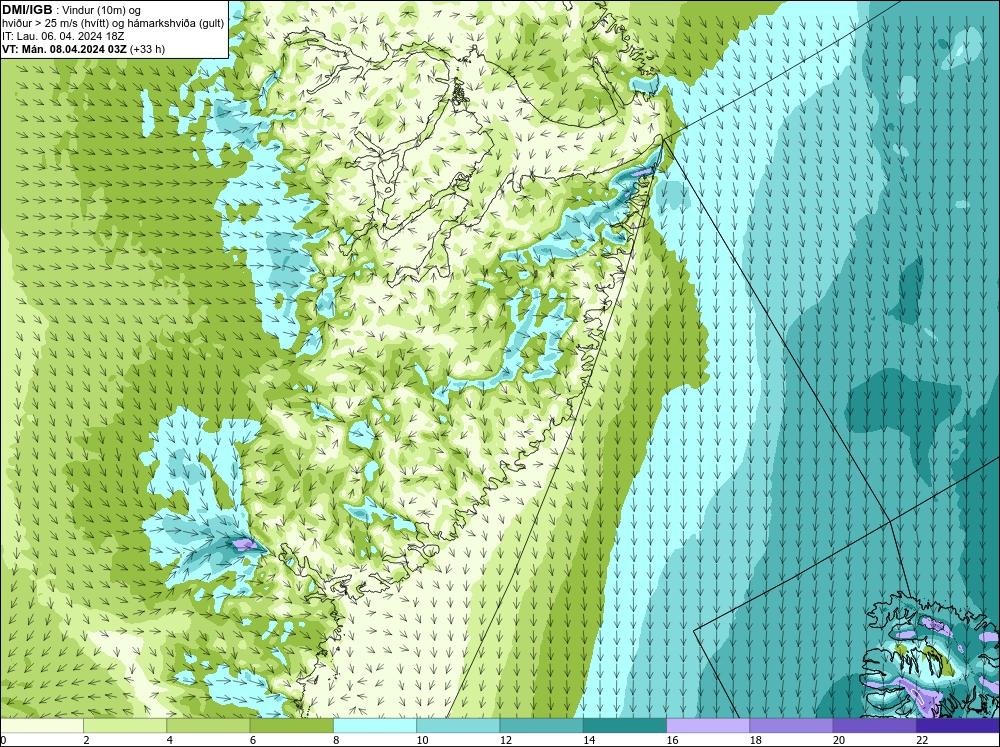Click the 14-16 m/s dark teal legend swatch
1000x747 pixels.
[625, 725]
